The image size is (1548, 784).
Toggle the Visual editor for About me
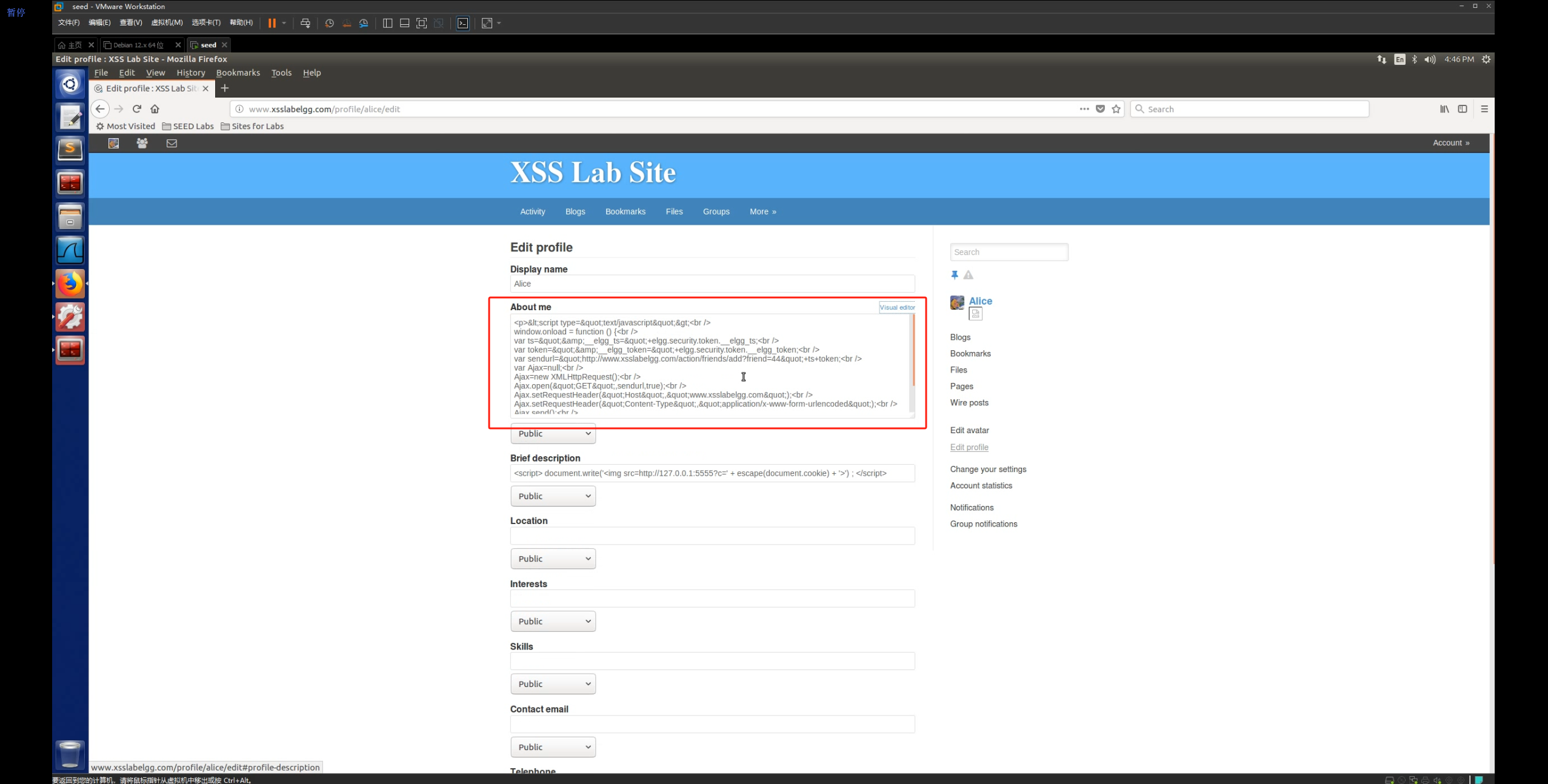(x=897, y=307)
